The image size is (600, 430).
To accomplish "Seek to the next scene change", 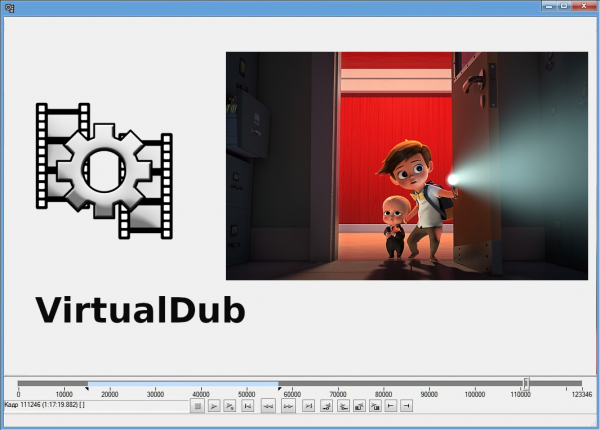I will coord(375,406).
